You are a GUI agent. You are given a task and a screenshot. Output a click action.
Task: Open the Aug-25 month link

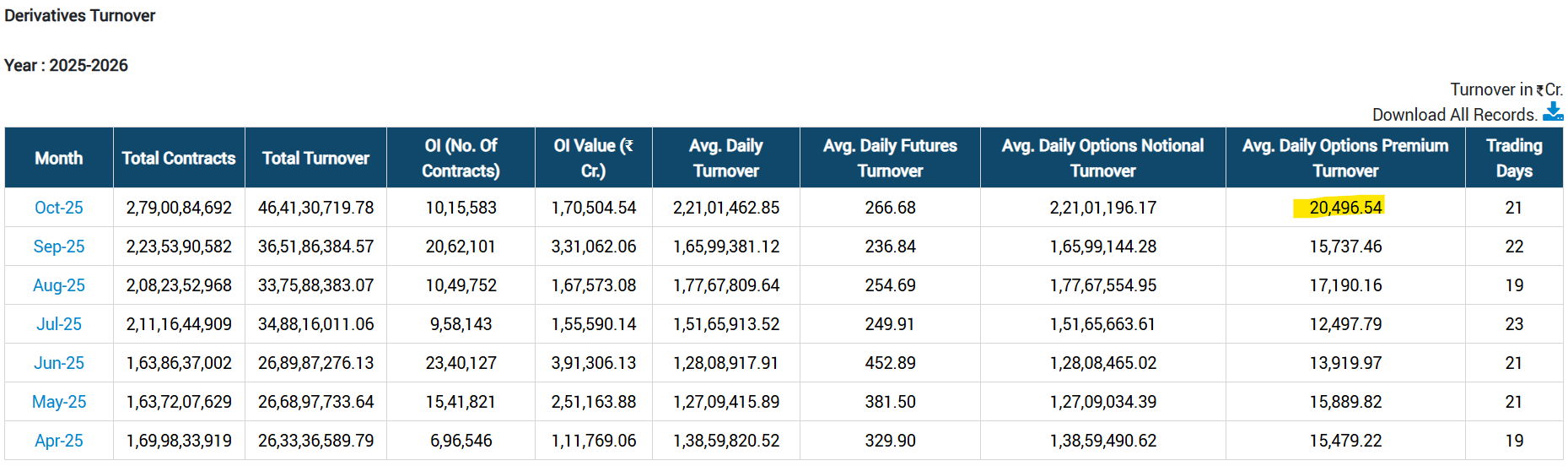point(58,285)
